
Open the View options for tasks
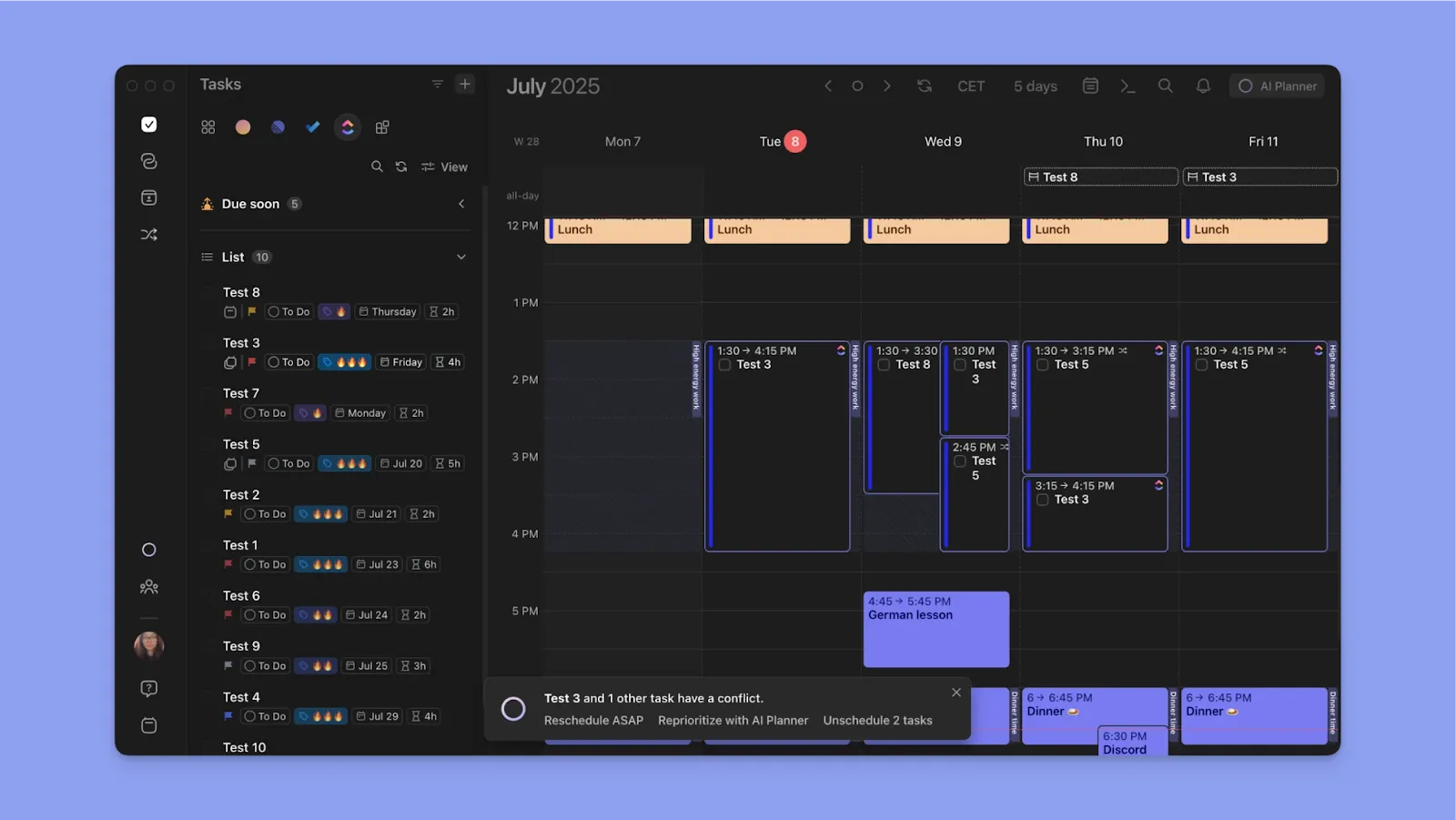click(x=444, y=167)
